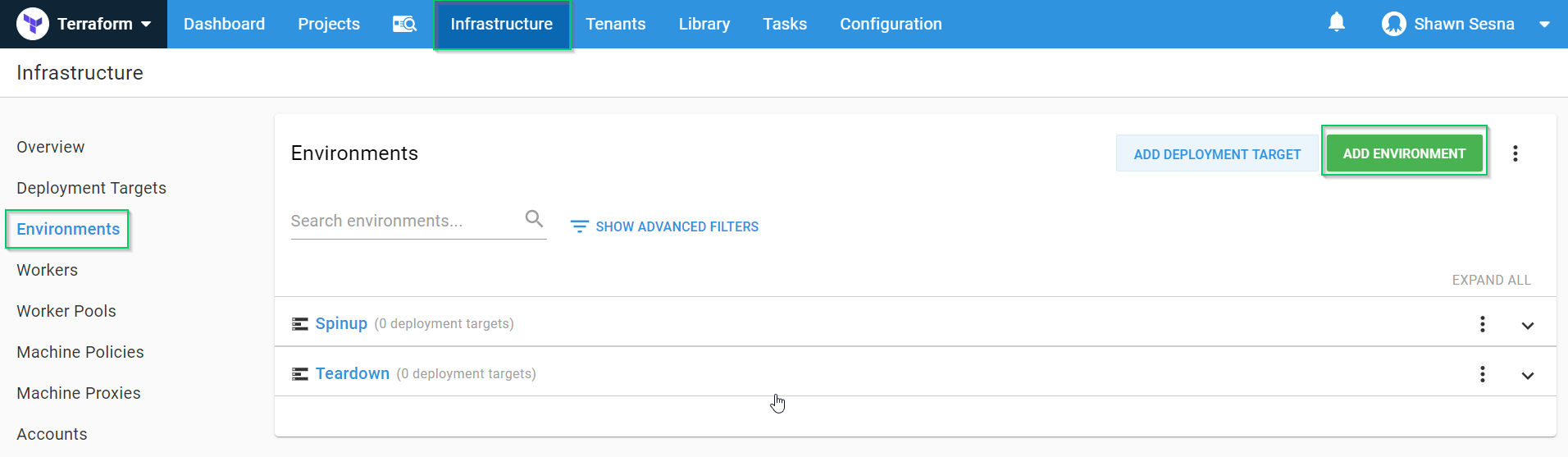
Task: Open the user profile dropdown arrow
Action: coord(1544,24)
